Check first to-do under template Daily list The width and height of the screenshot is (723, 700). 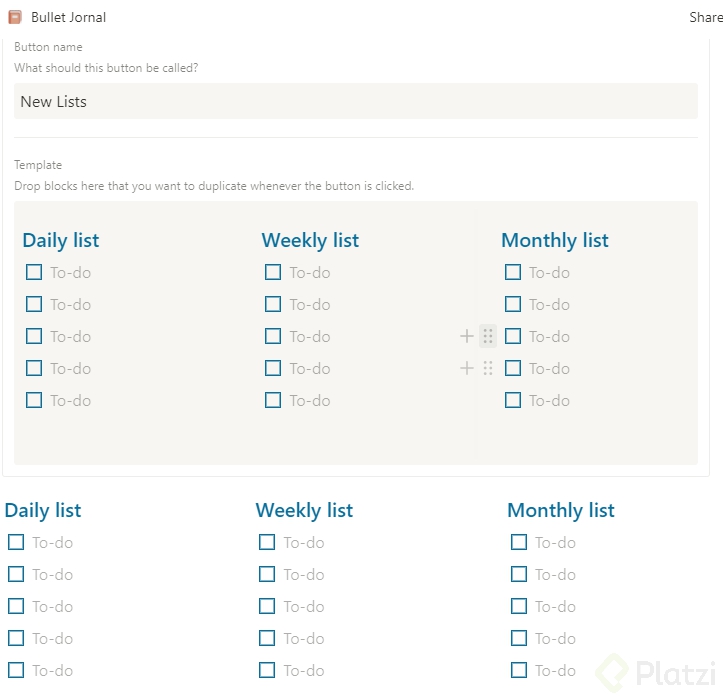click(x=34, y=272)
